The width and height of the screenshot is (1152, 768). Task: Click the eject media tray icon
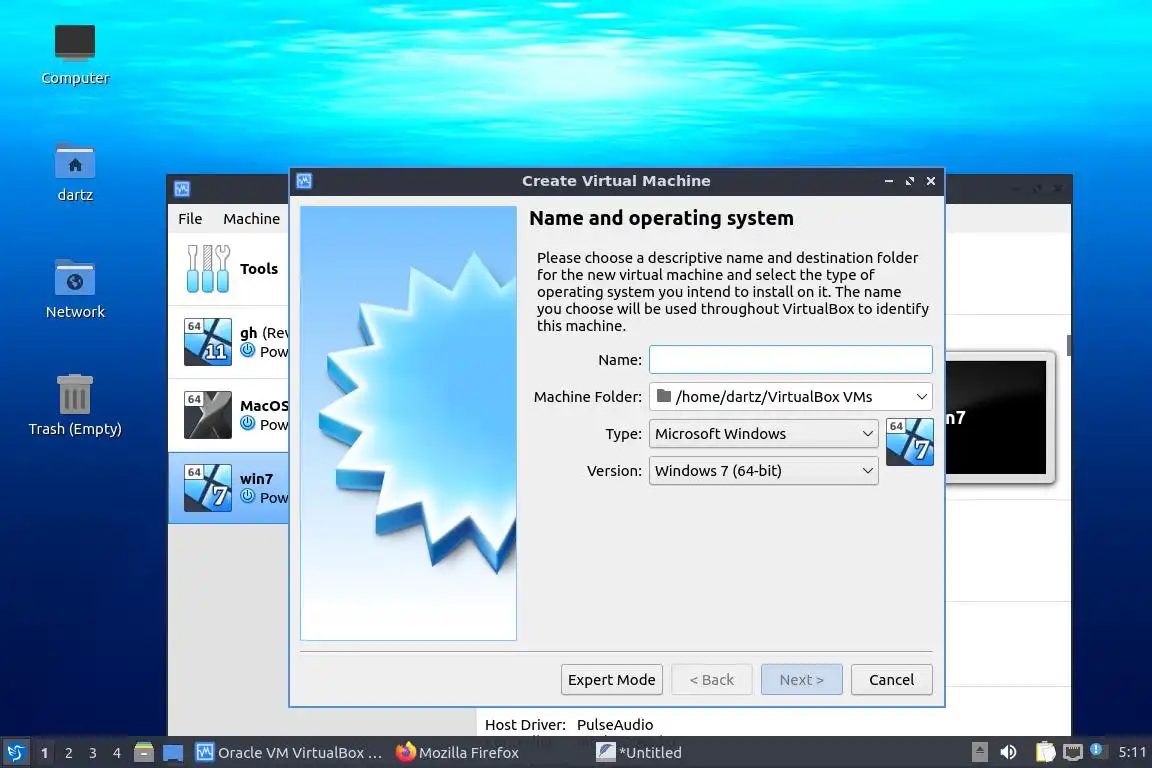[979, 753]
